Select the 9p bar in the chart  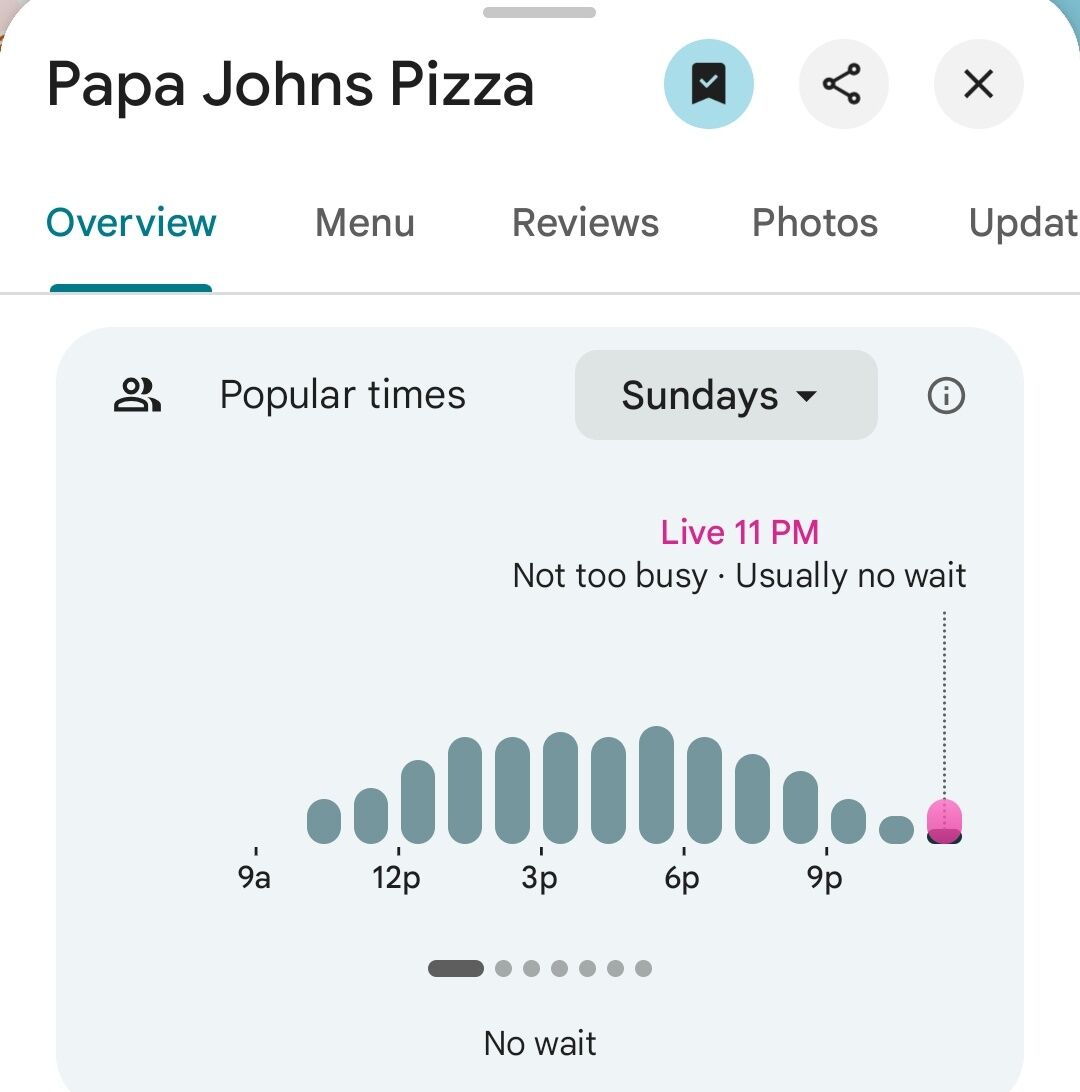(848, 822)
